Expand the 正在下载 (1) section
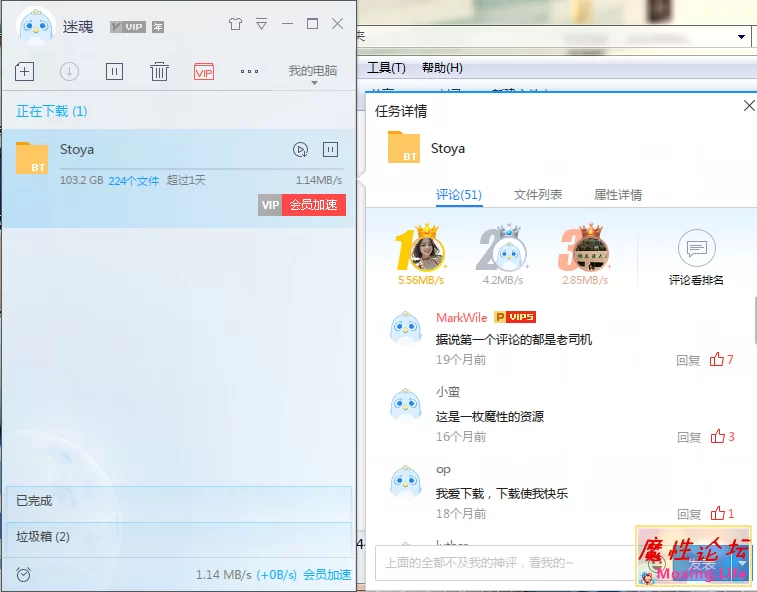 [x=52, y=111]
